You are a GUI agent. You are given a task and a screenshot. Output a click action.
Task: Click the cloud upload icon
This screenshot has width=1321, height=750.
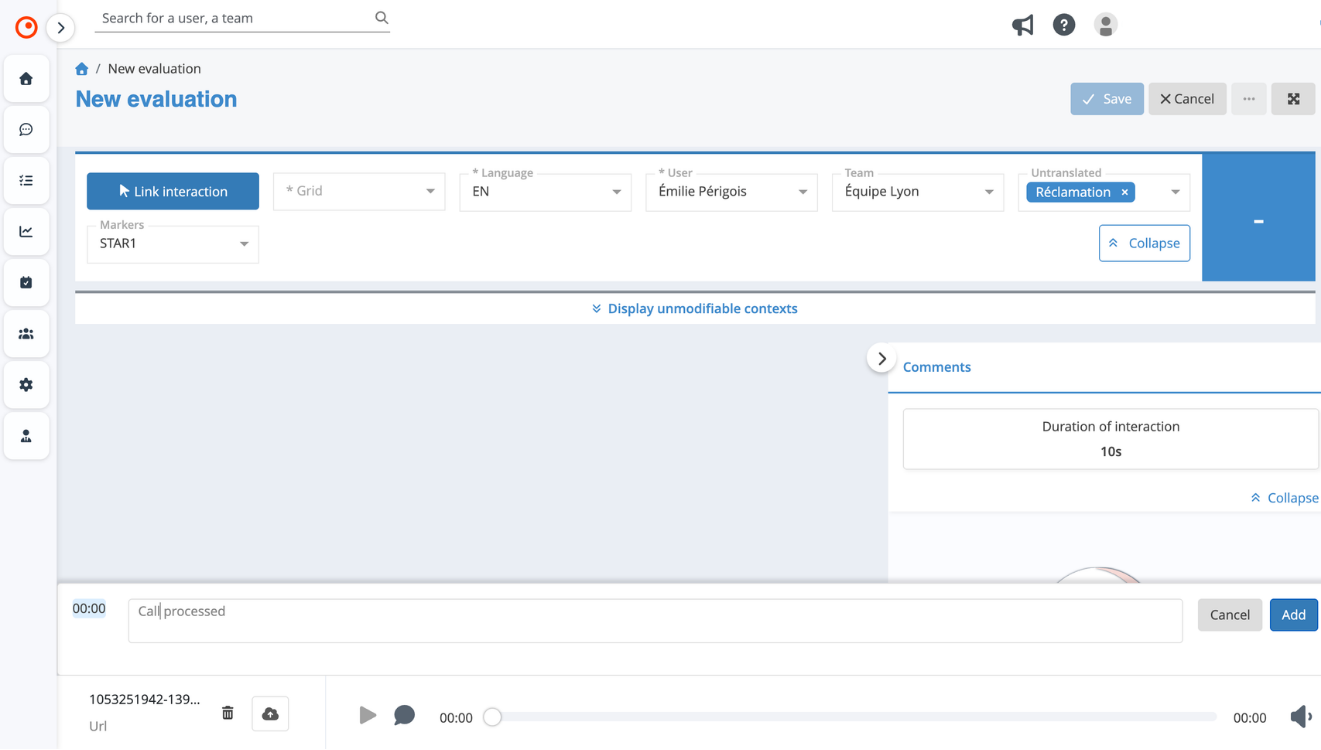click(x=270, y=714)
